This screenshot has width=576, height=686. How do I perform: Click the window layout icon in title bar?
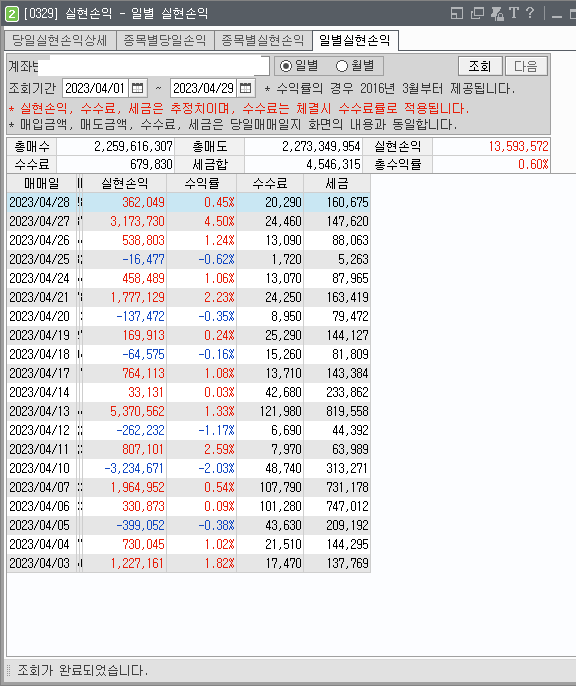tap(457, 13)
